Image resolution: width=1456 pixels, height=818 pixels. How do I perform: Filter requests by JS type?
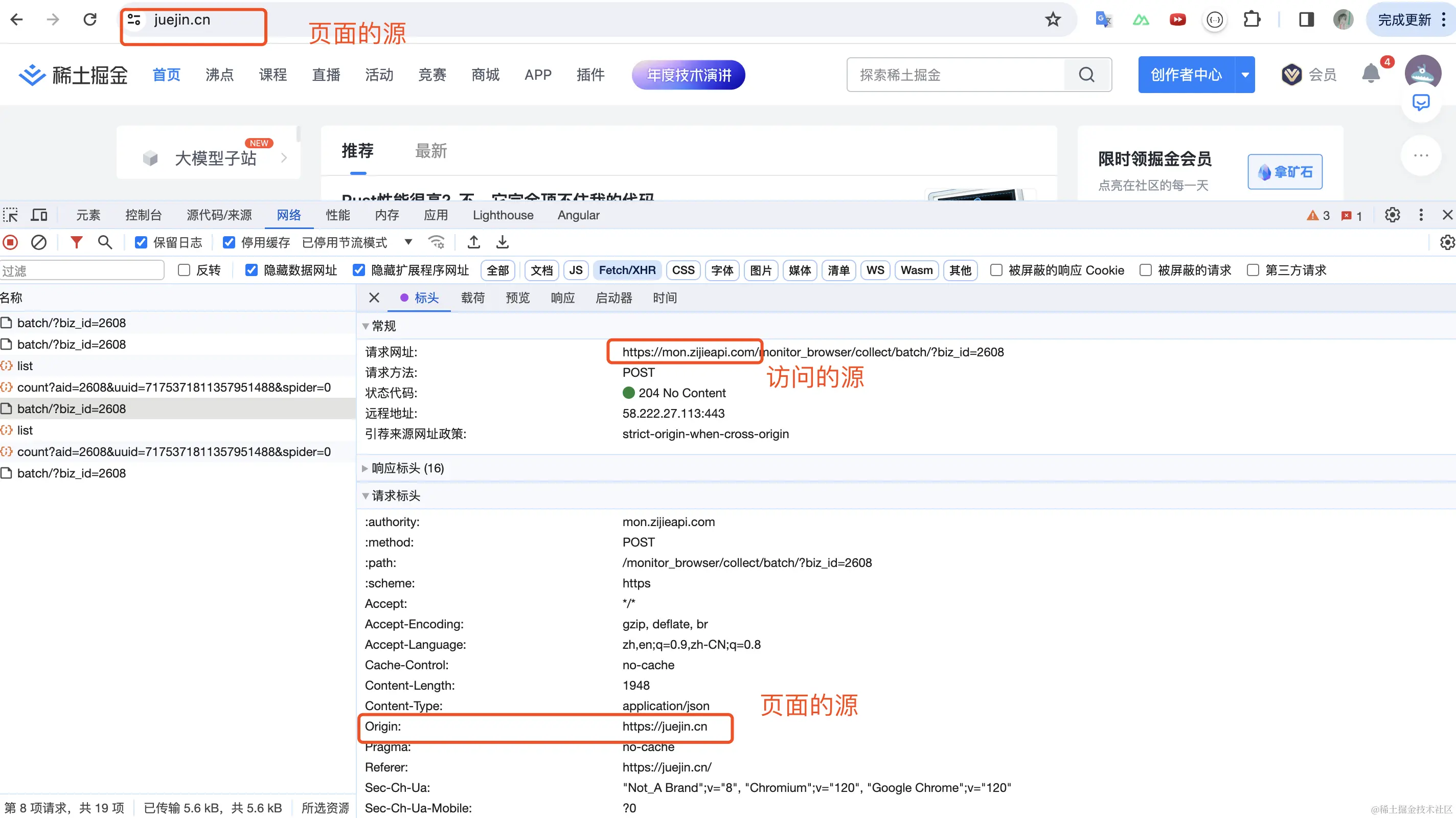click(x=575, y=270)
